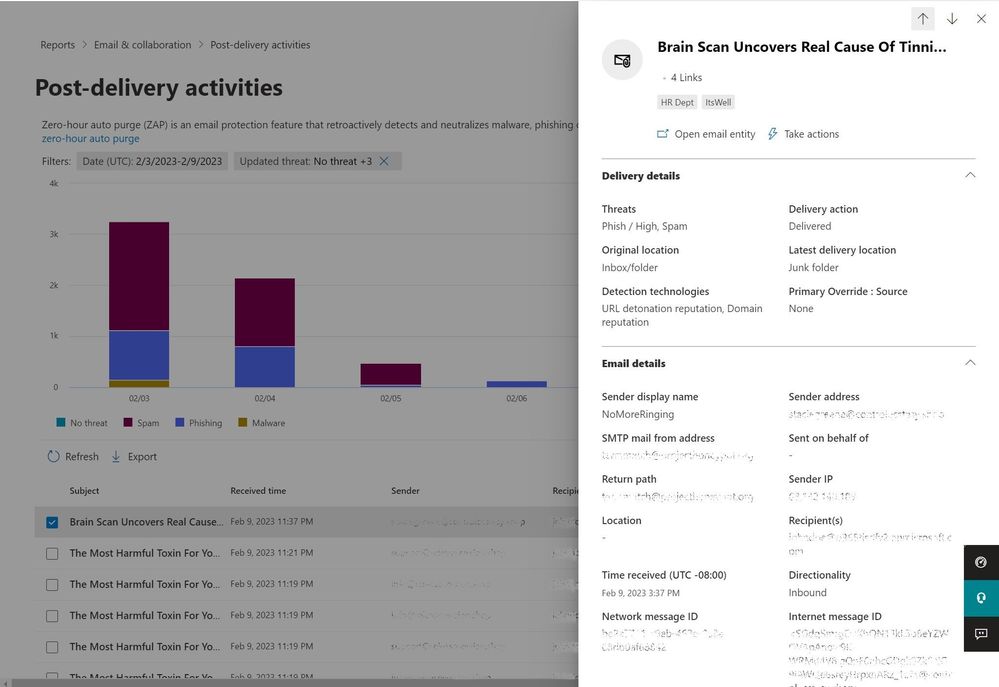The width and height of the screenshot is (999, 687).
Task: Click 'Delivered' delivery action value
Action: tap(809, 226)
